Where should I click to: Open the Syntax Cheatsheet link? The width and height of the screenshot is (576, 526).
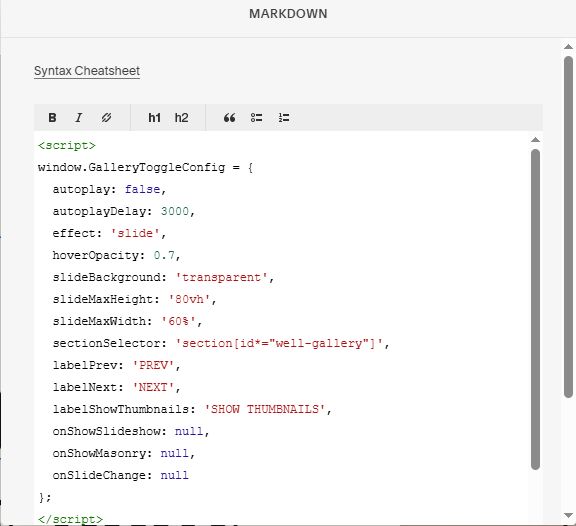tap(87, 71)
